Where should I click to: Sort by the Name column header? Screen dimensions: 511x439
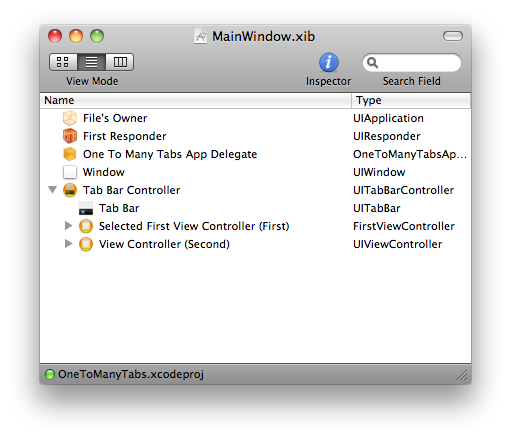pyautogui.click(x=196, y=100)
